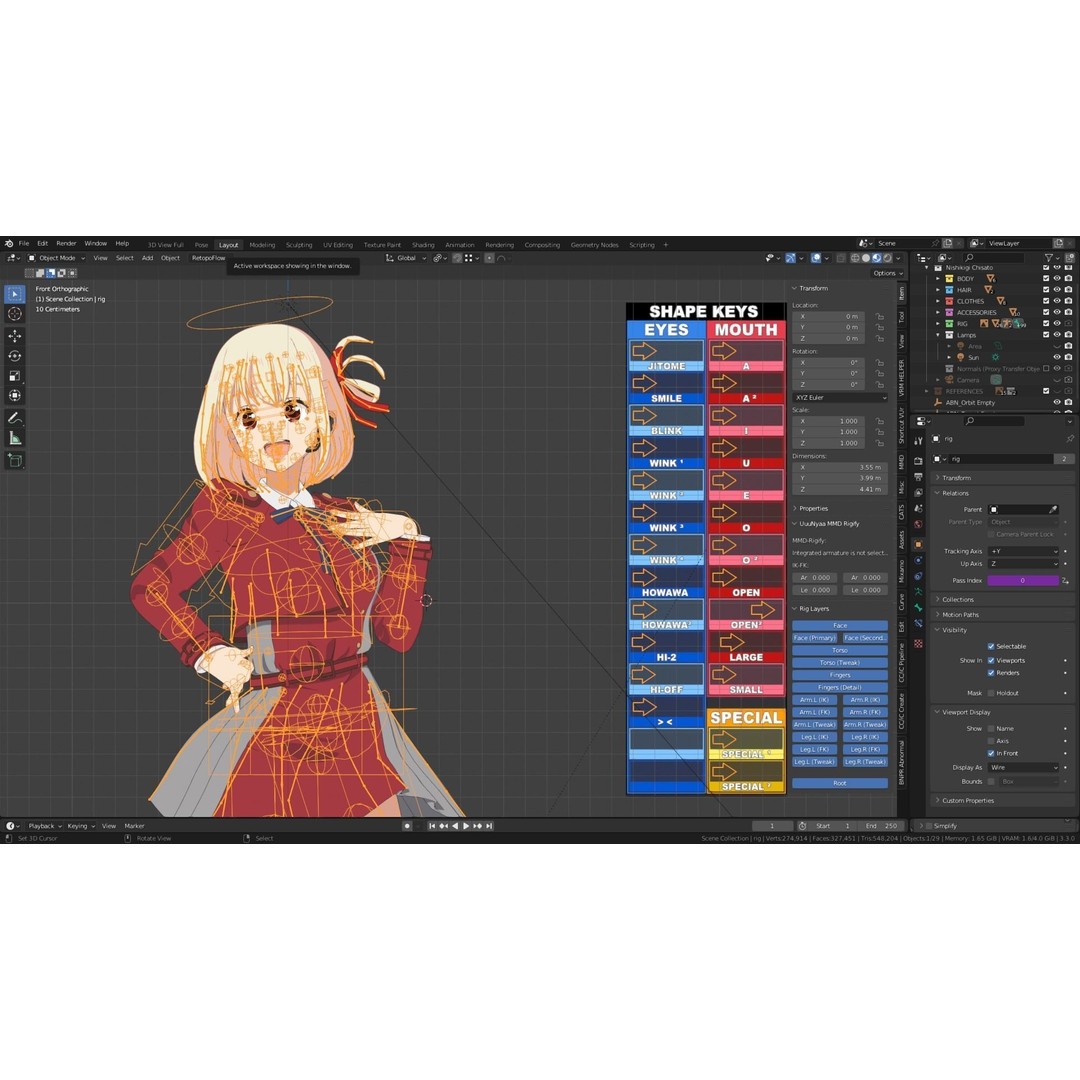Open the viewport Options dropdown
The width and height of the screenshot is (1080, 1080).
click(887, 273)
